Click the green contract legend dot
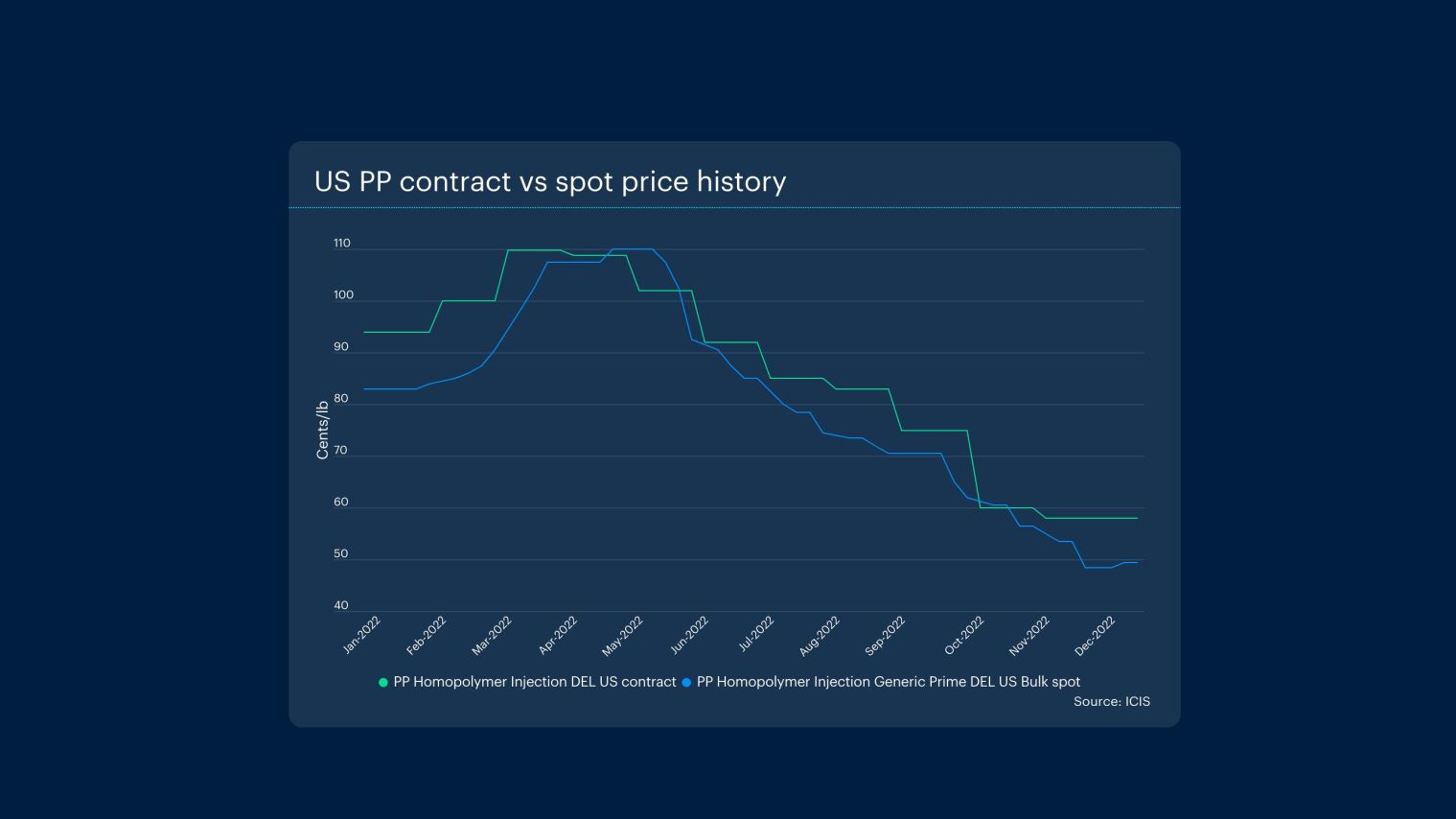This screenshot has width=1456, height=819. (383, 683)
